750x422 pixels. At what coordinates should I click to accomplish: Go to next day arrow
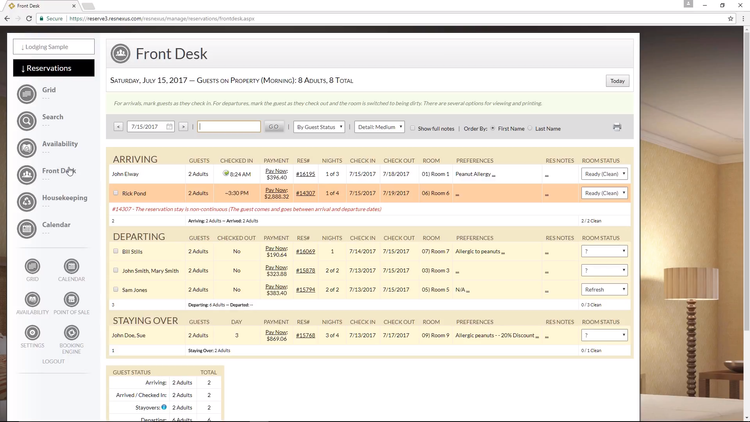point(183,127)
